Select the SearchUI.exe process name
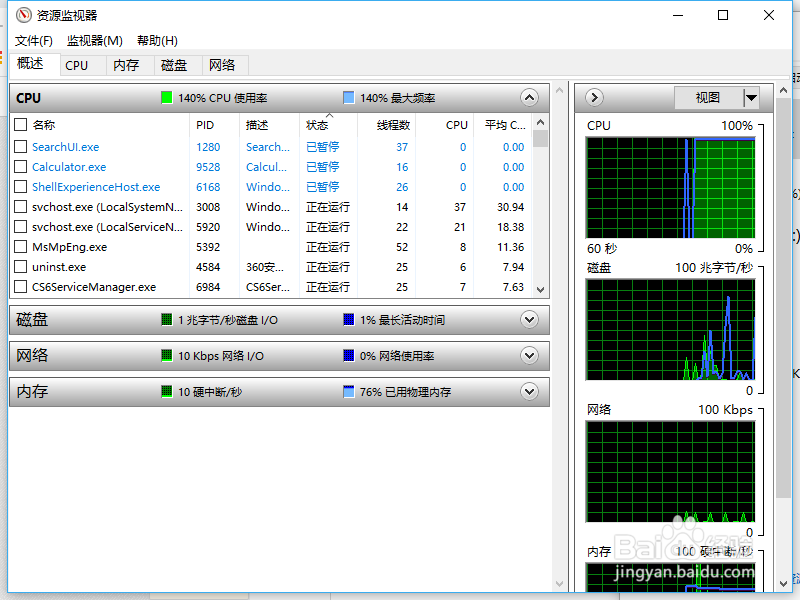The image size is (800, 600). point(65,147)
